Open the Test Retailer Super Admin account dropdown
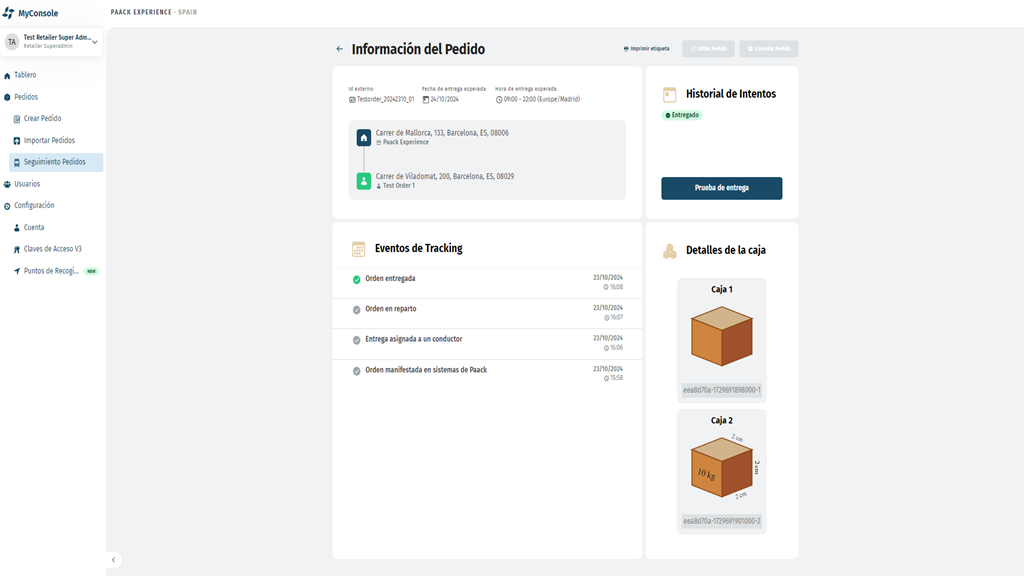 (94, 42)
